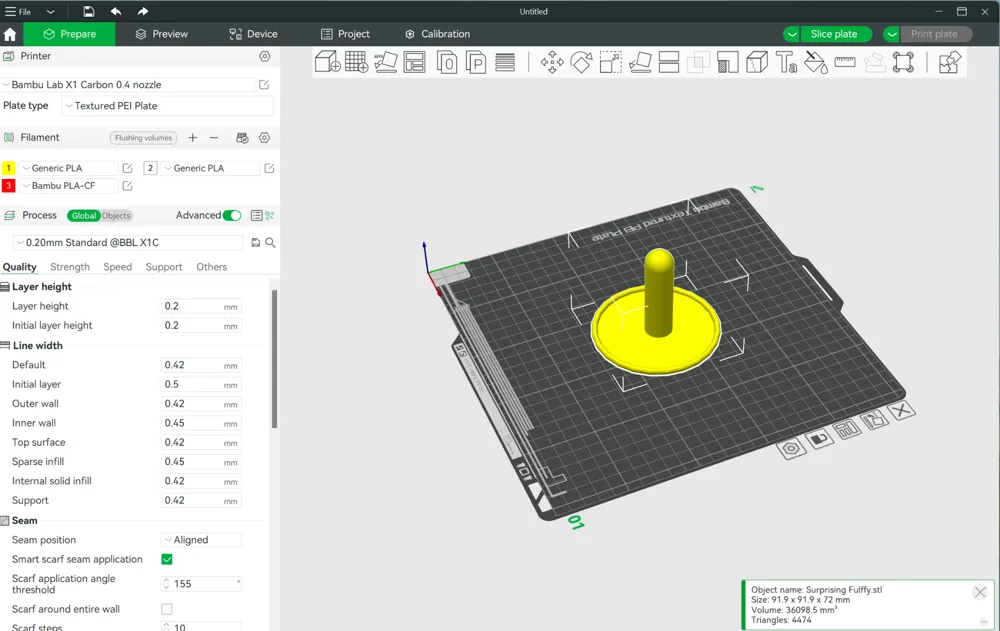Select the Color painting bucket tool
This screenshot has width=1000, height=631.
pyautogui.click(x=816, y=62)
